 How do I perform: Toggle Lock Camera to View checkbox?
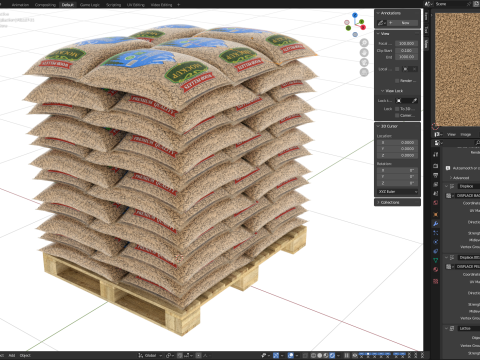point(397,115)
